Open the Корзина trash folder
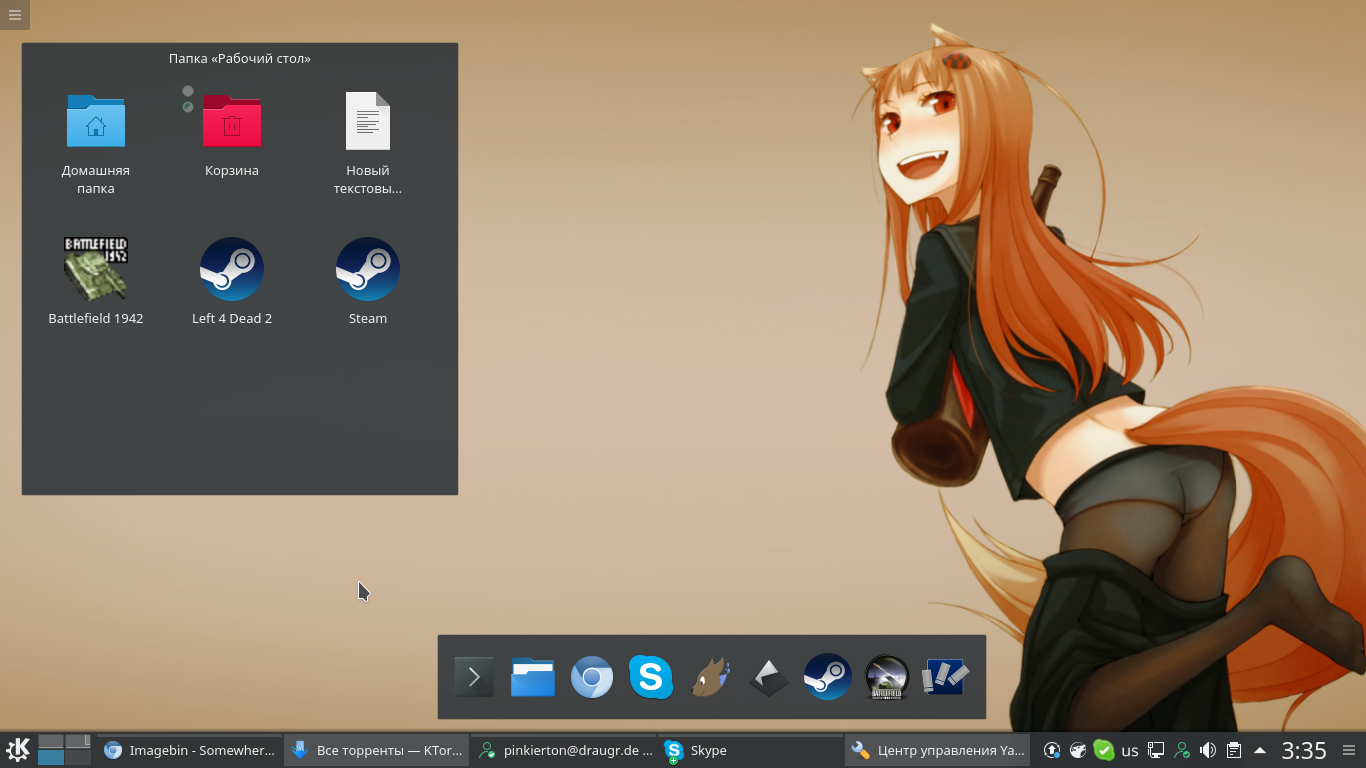This screenshot has width=1366, height=768. (x=232, y=121)
